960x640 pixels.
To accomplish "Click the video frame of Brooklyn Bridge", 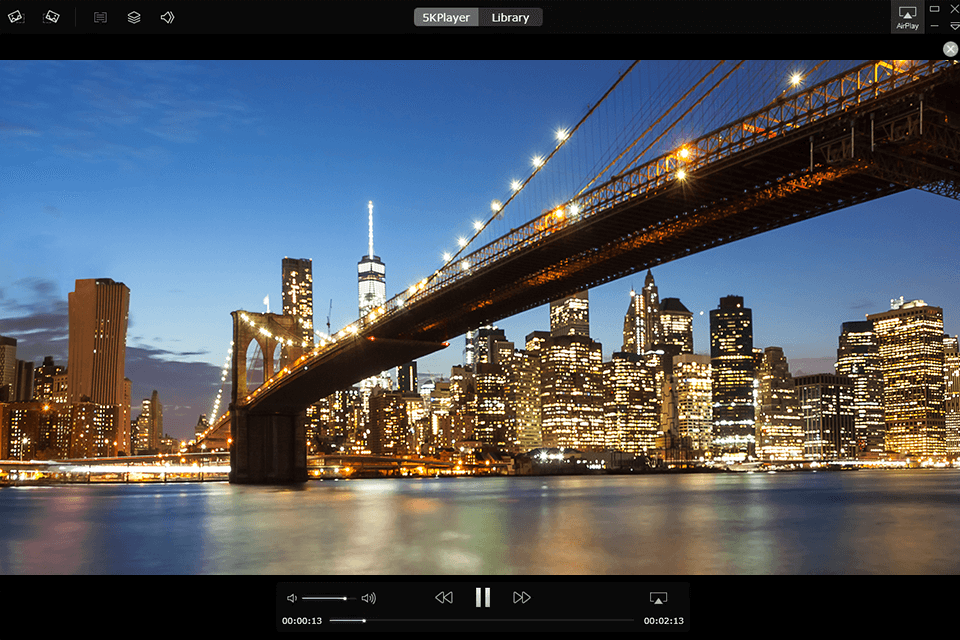I will coord(480,317).
